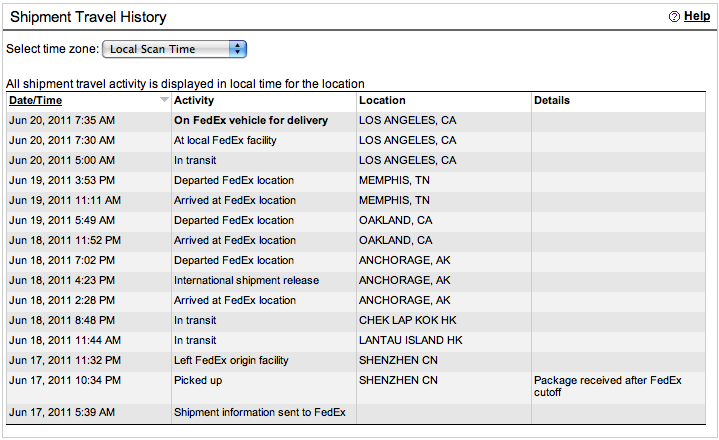Select the International shipment release activity

[x=248, y=280]
